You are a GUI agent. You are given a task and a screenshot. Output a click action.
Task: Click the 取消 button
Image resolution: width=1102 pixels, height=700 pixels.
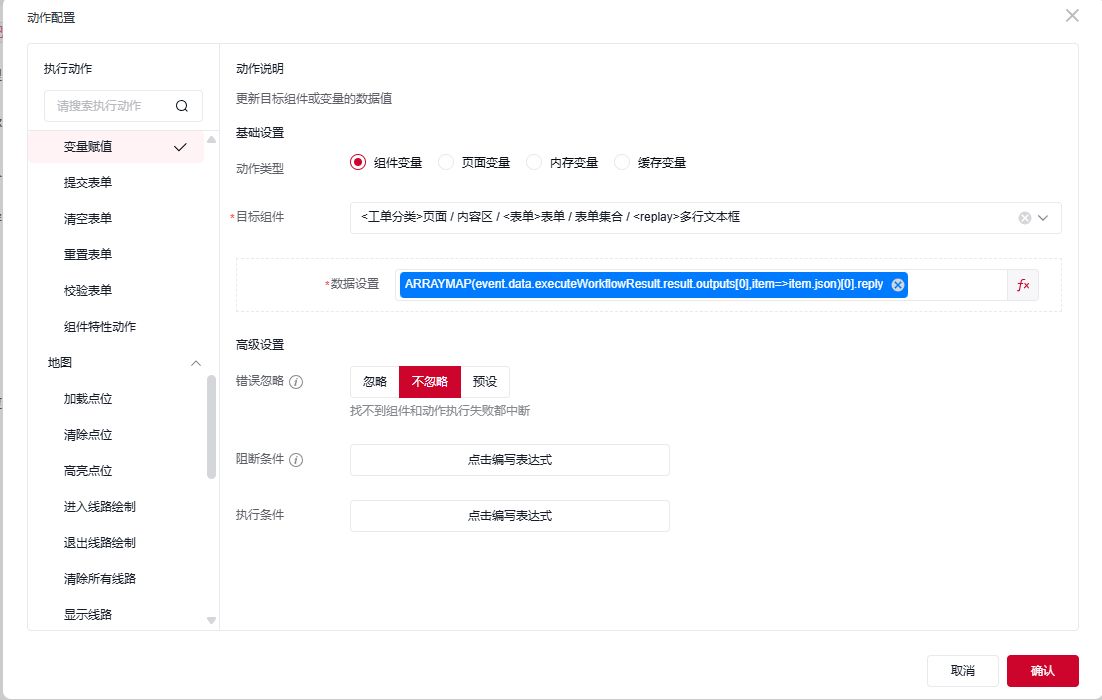pos(962,670)
